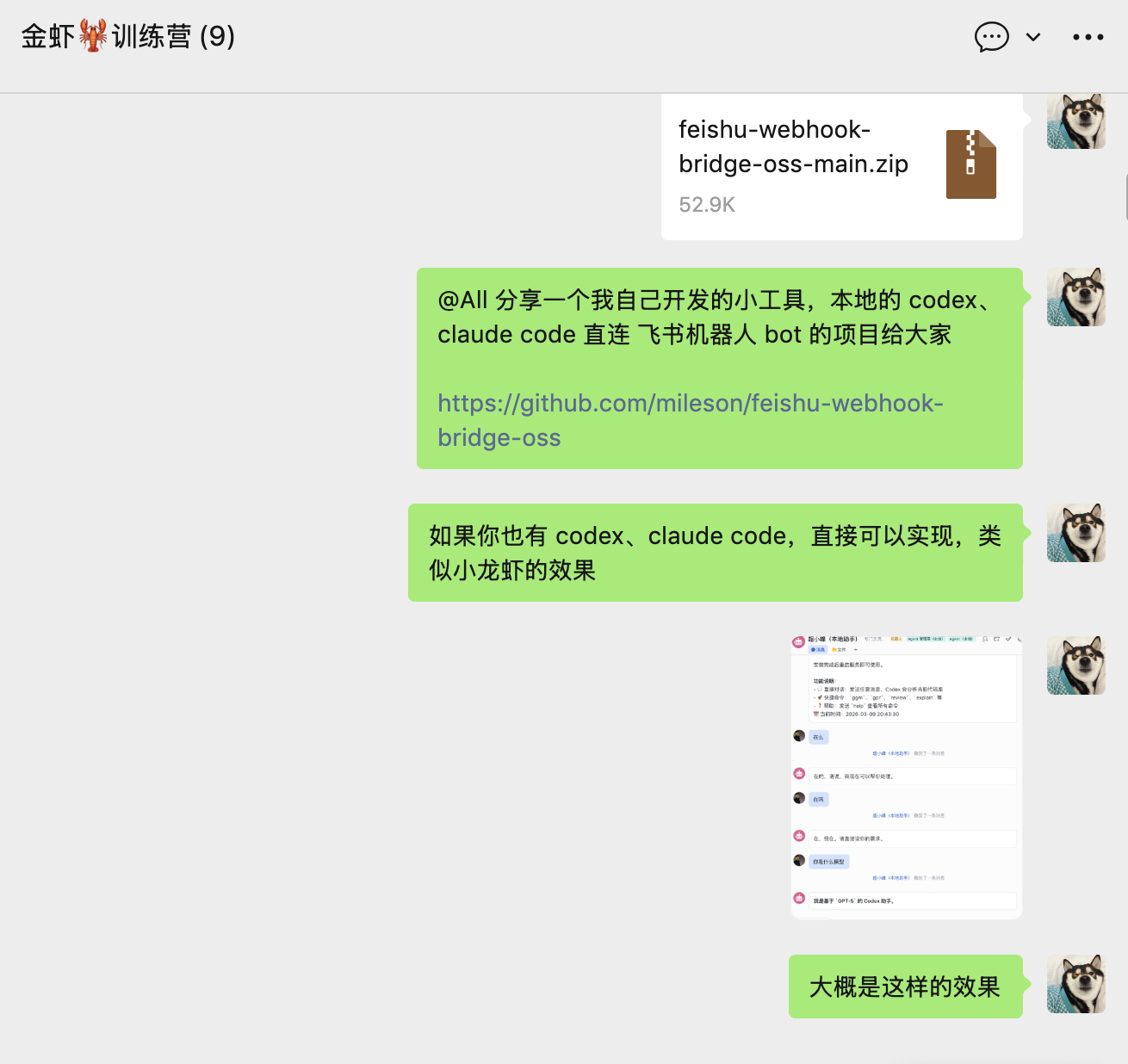Click the member count "(9)" in title

coord(217,37)
